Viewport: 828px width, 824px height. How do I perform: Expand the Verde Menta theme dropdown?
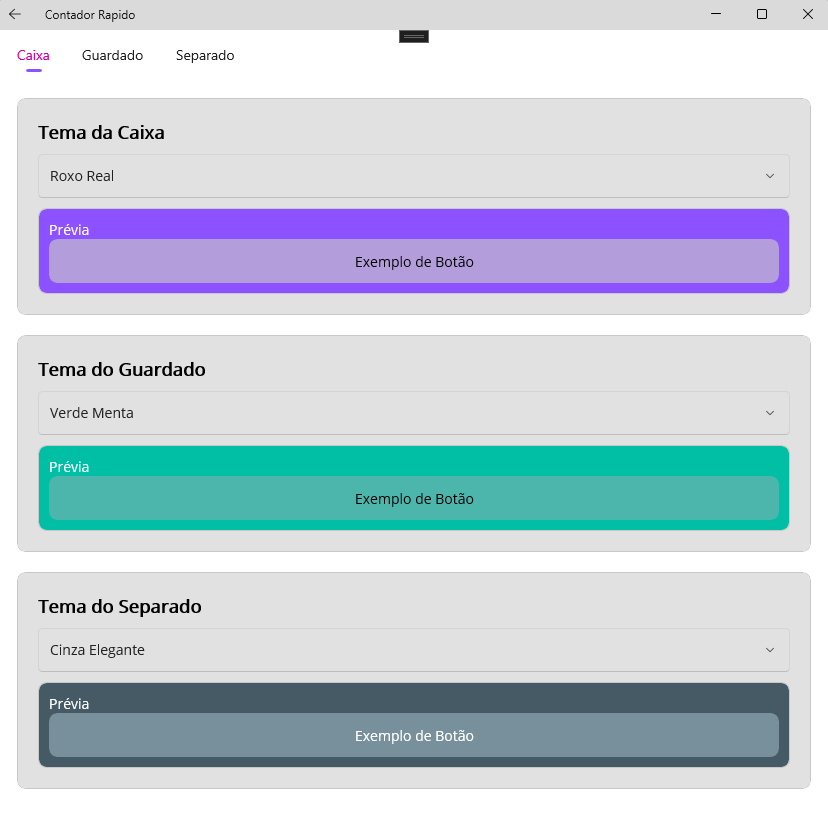coord(414,413)
